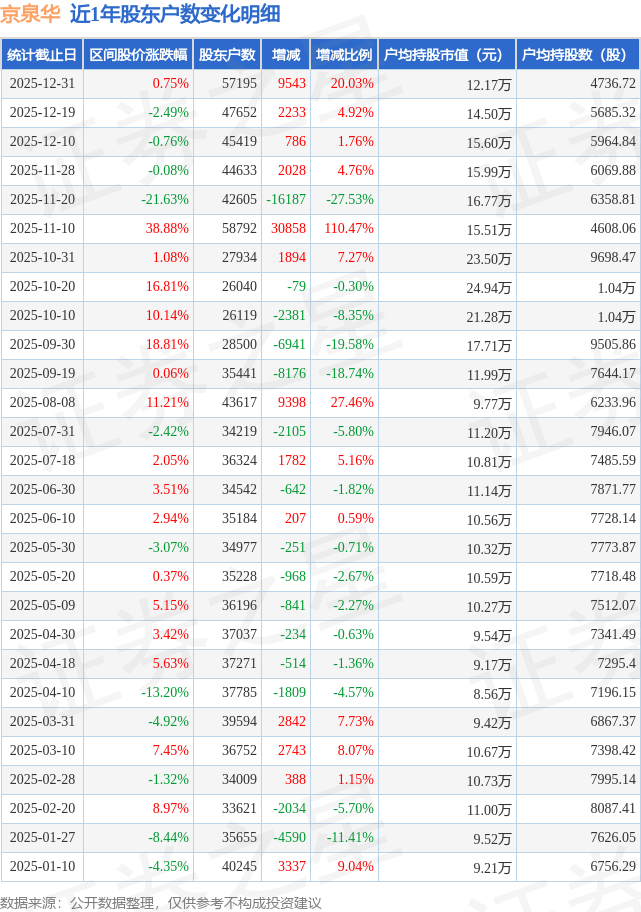This screenshot has width=641, height=912.
Task: Click the price change value 18.81%
Action: 167,344
